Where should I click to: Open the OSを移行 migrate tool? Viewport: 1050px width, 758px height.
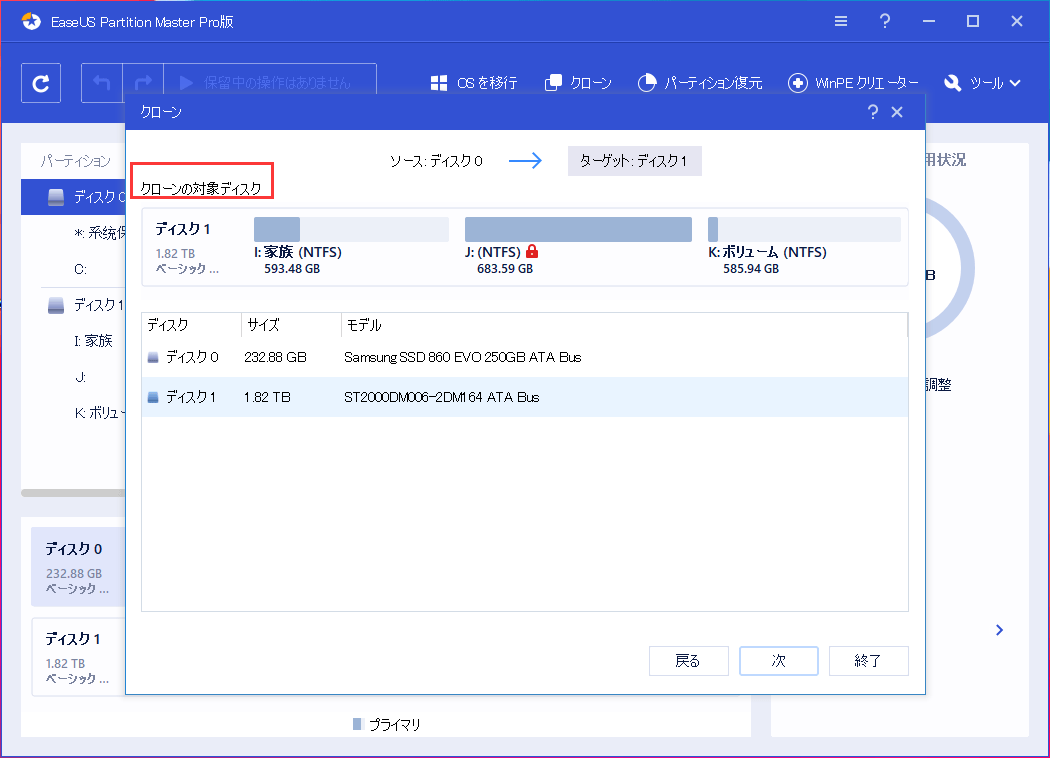pos(473,83)
